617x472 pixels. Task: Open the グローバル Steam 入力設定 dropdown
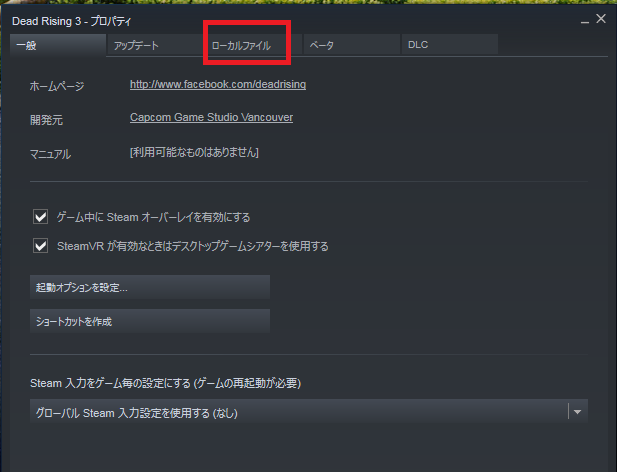coord(309,412)
